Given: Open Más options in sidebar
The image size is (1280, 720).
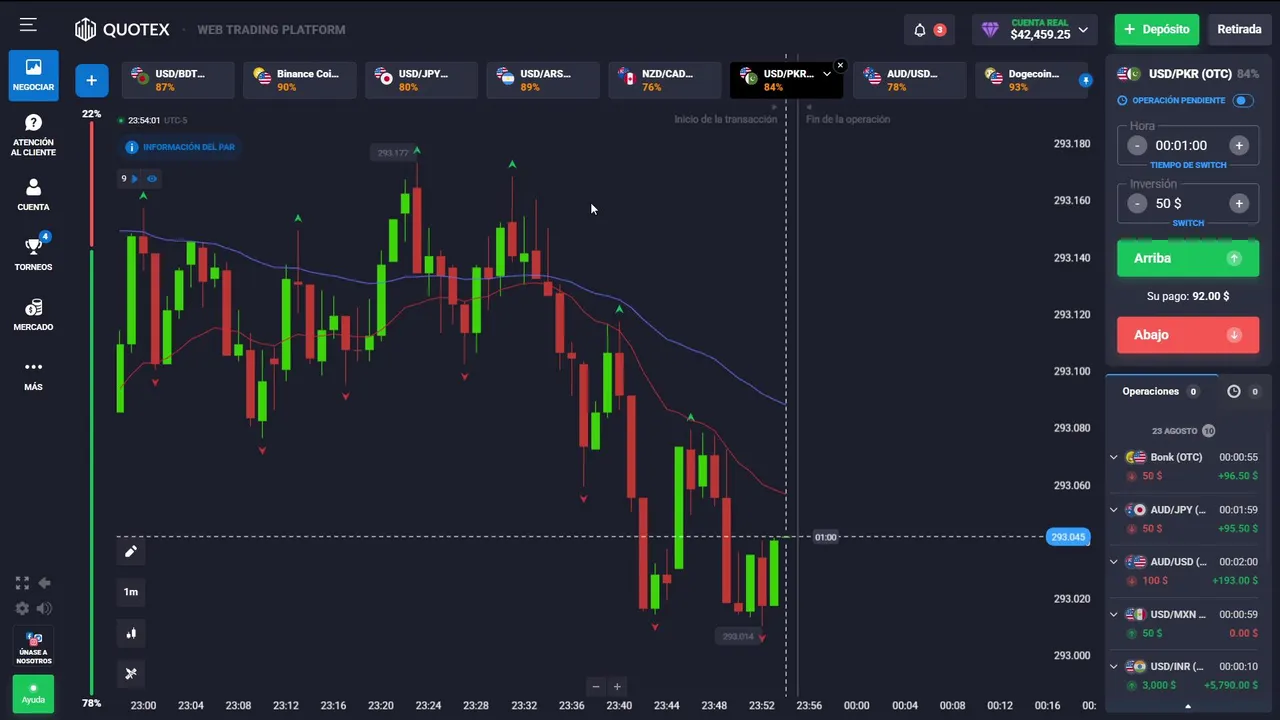Looking at the screenshot, I should 33,374.
